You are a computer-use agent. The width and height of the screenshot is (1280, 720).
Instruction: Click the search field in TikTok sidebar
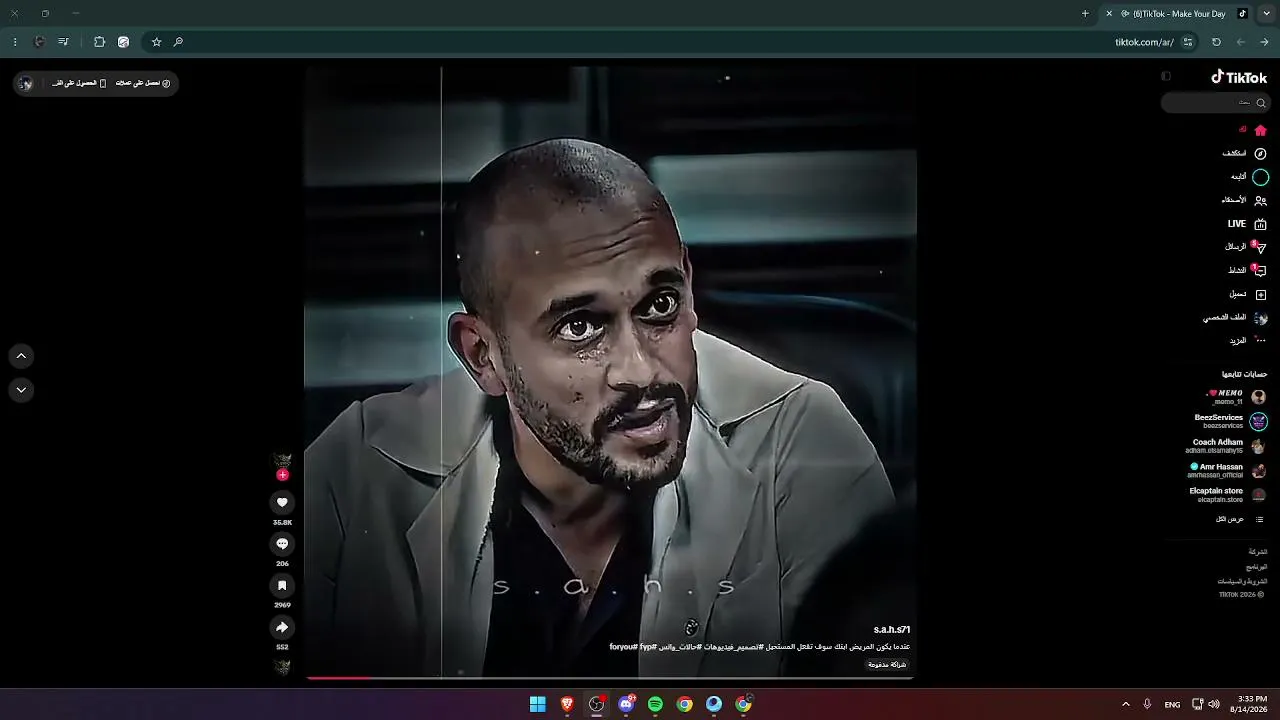[1215, 103]
